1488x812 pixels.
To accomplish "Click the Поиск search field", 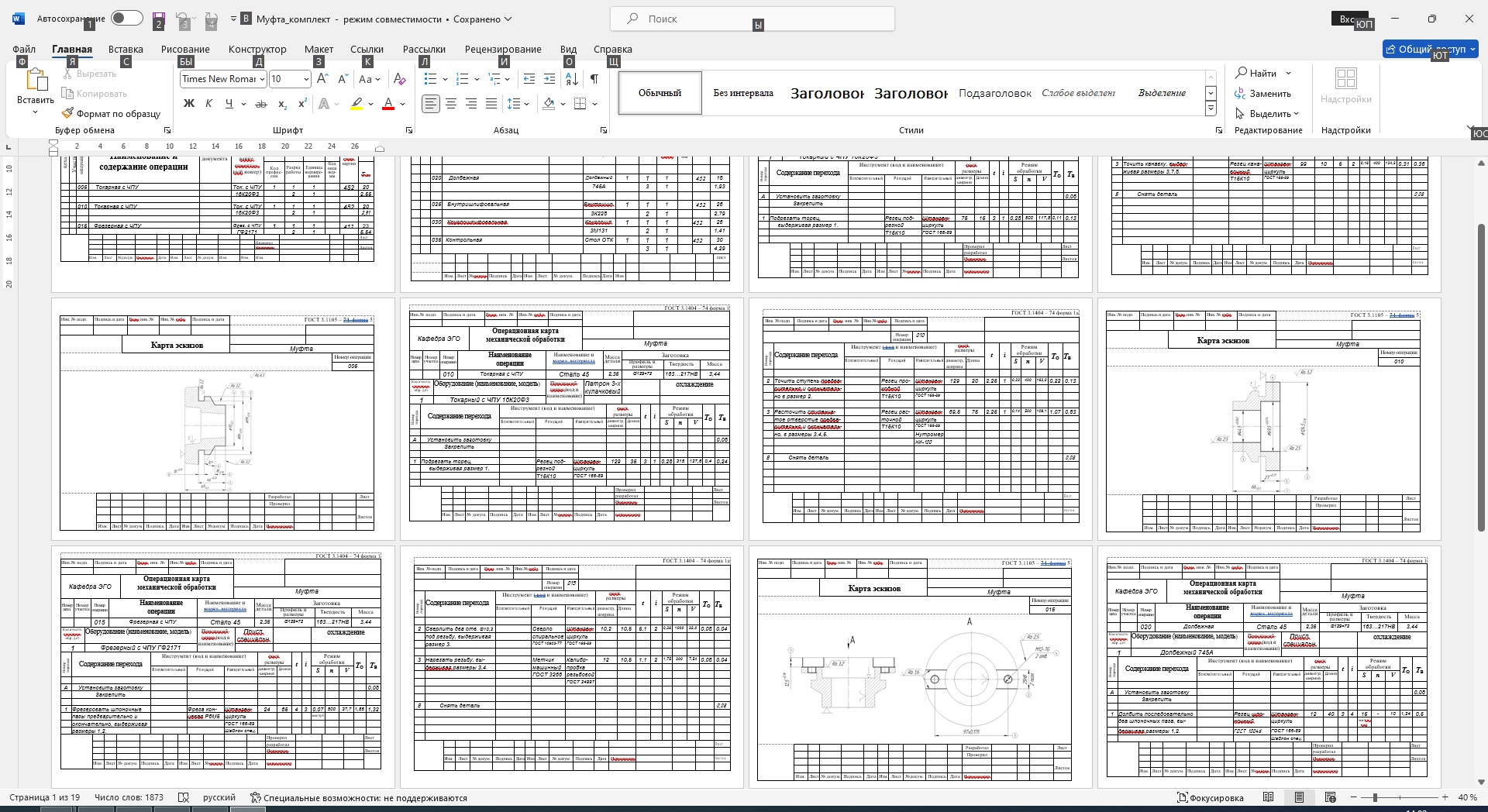I will (752, 19).
